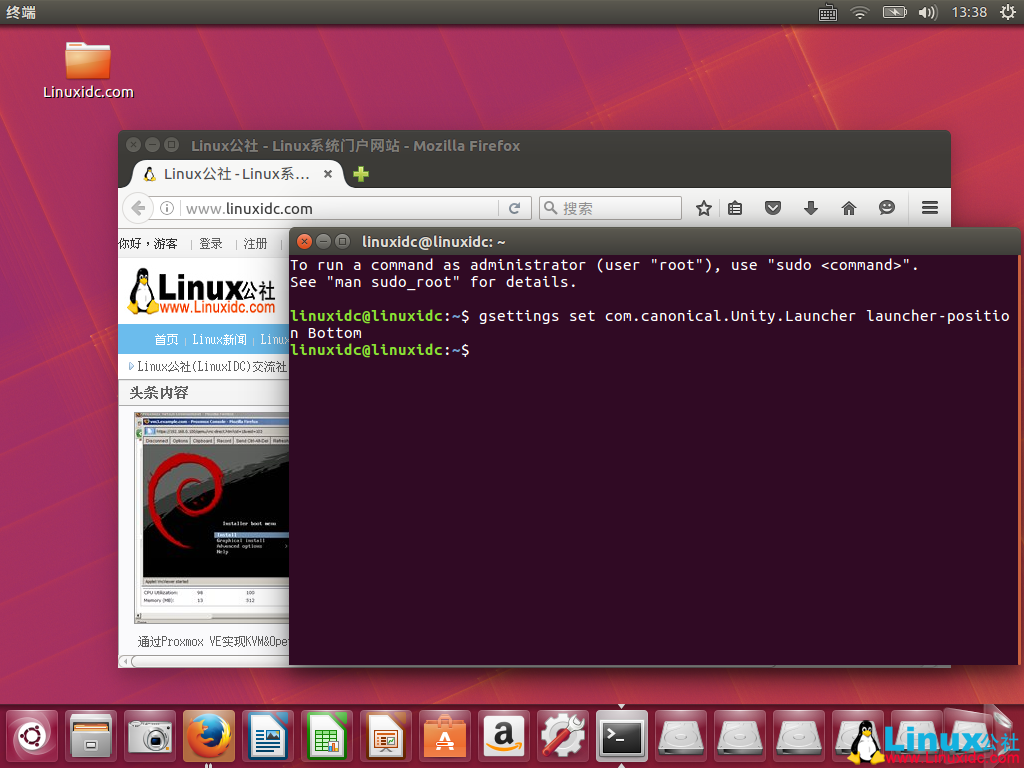The width and height of the screenshot is (1024, 768).
Task: Select the Linux公社 tab in Firefox
Action: (238, 174)
